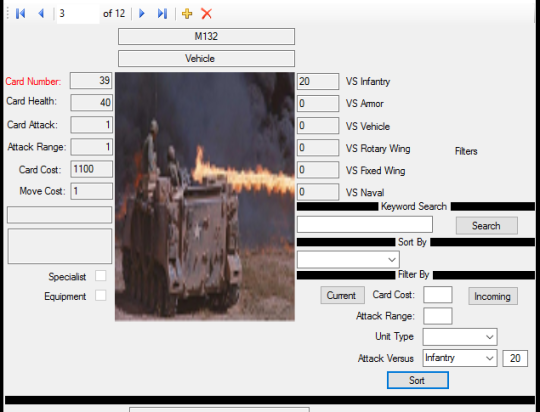Open the Sort By dropdown

click(348, 259)
